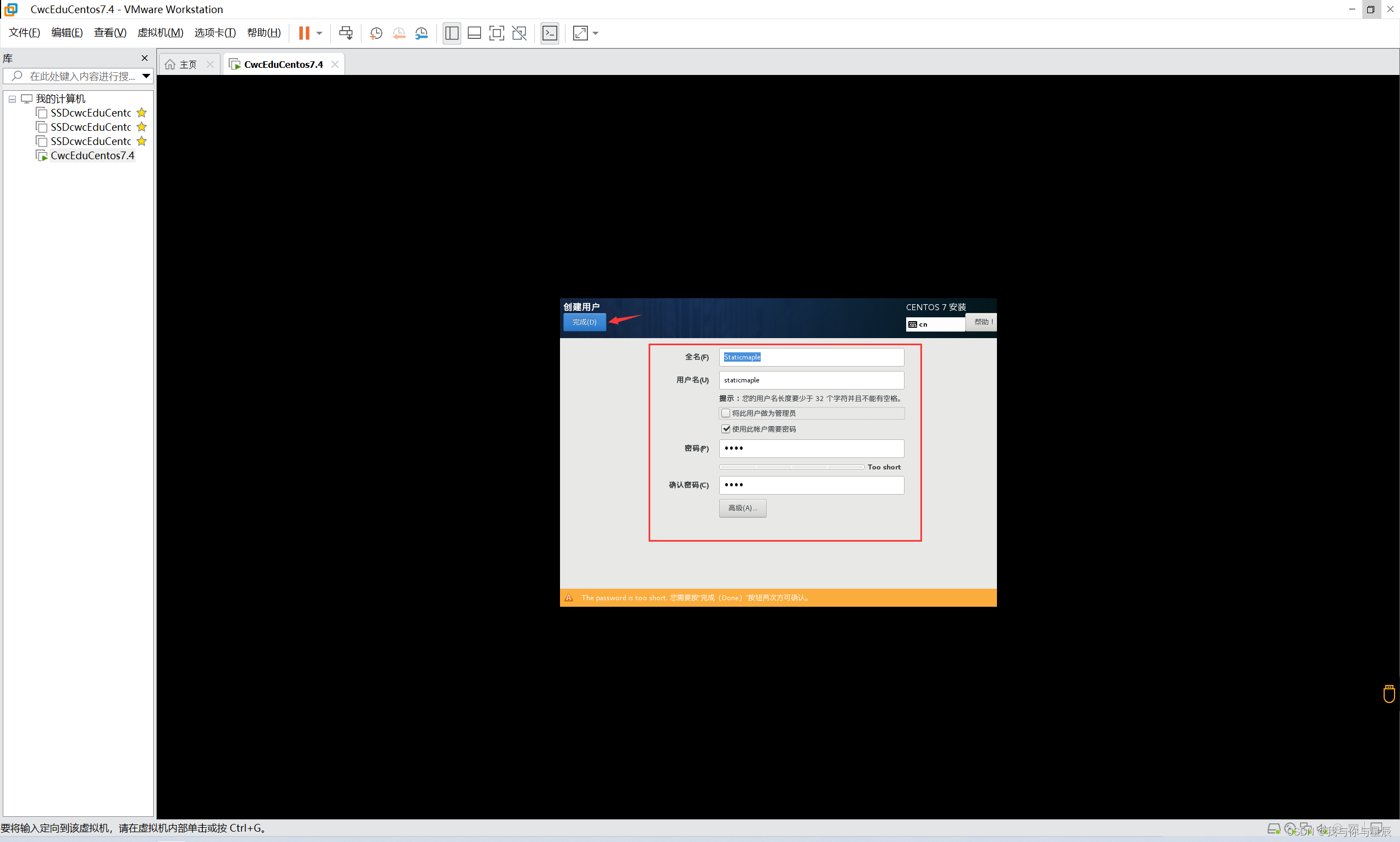Open library search filter dropdown arrow
This screenshot has width=1400, height=842.
click(145, 76)
